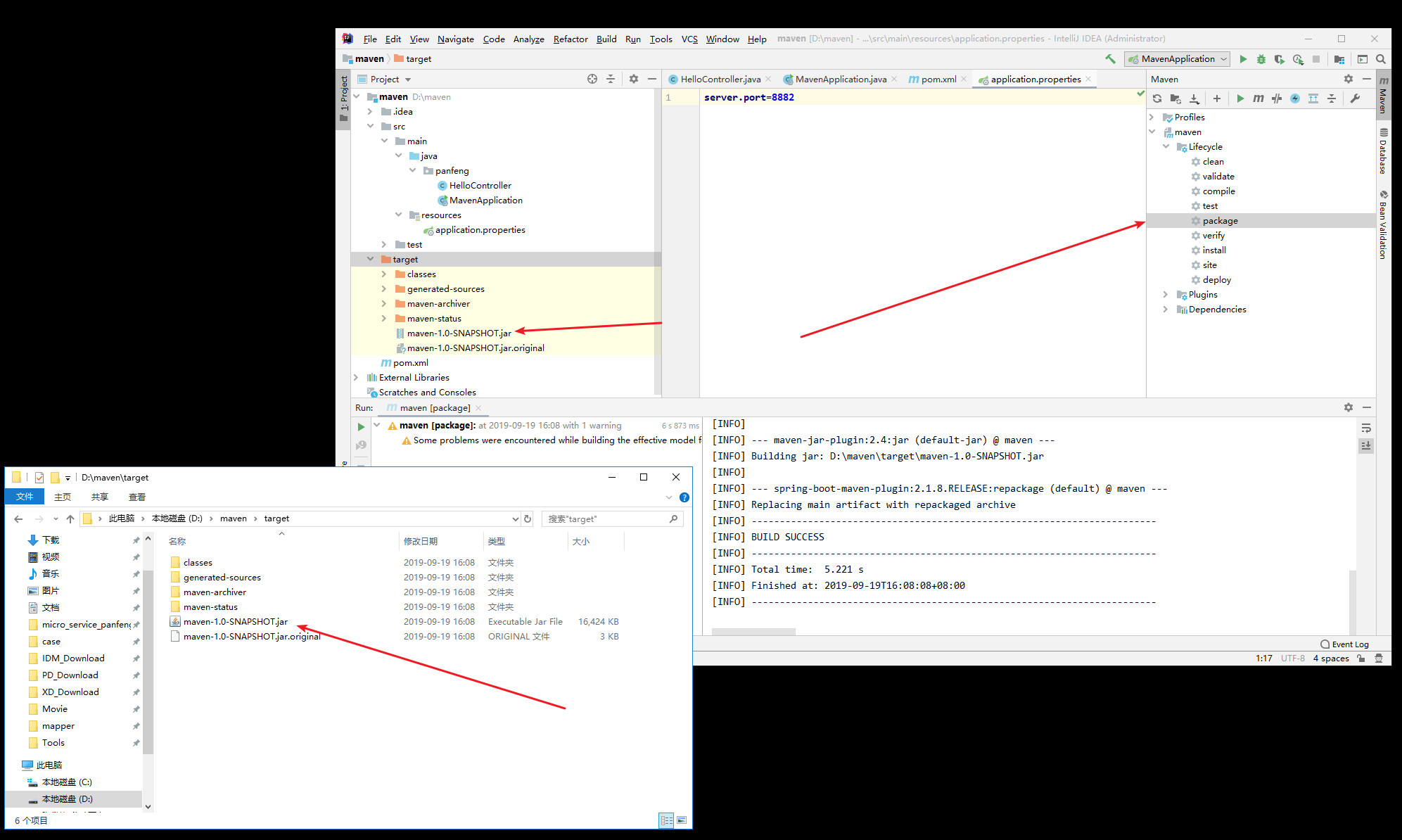
Task: Rerun maven package in Run panel
Action: click(x=361, y=426)
